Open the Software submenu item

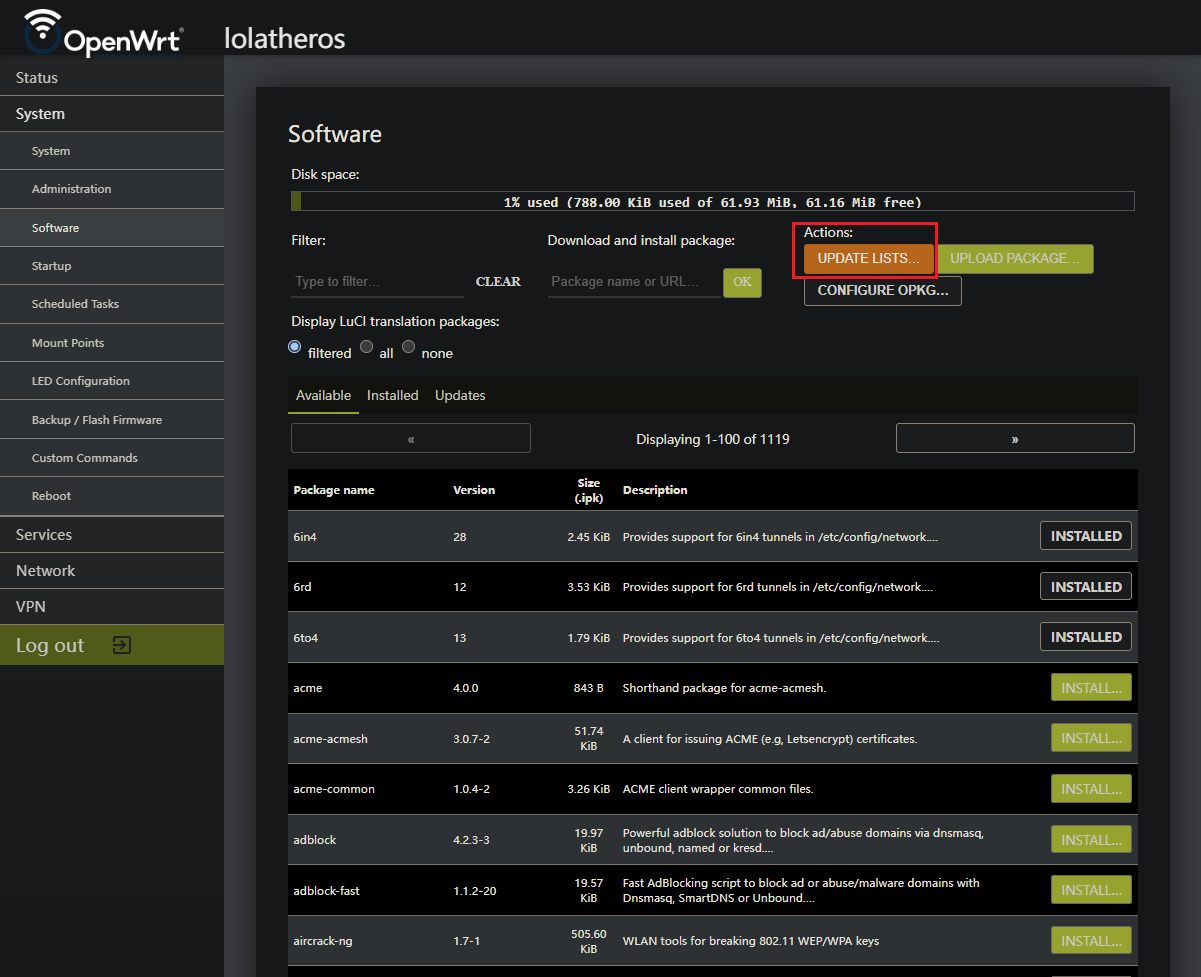point(112,228)
